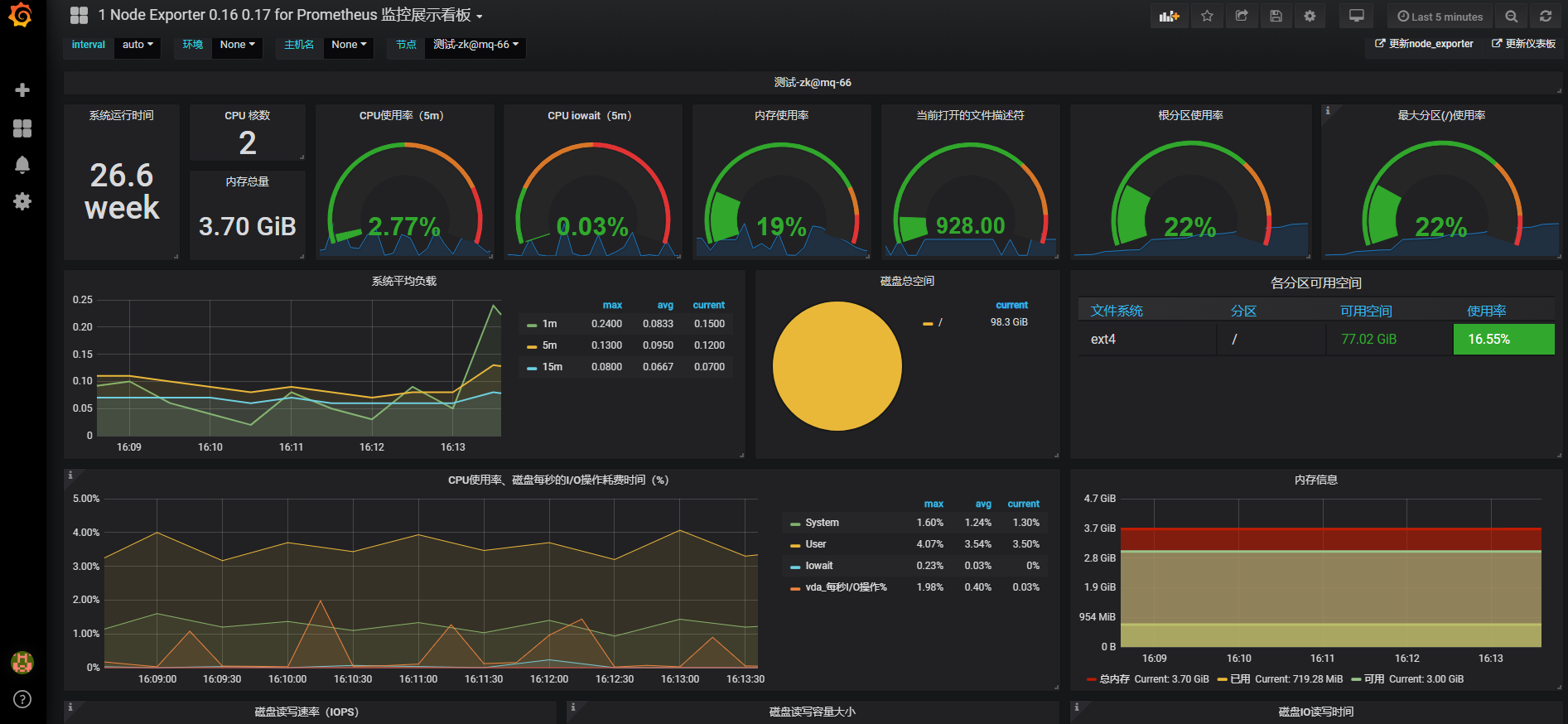The width and height of the screenshot is (1568, 724).
Task: Open Last 5 minutes time picker
Action: [x=1440, y=16]
